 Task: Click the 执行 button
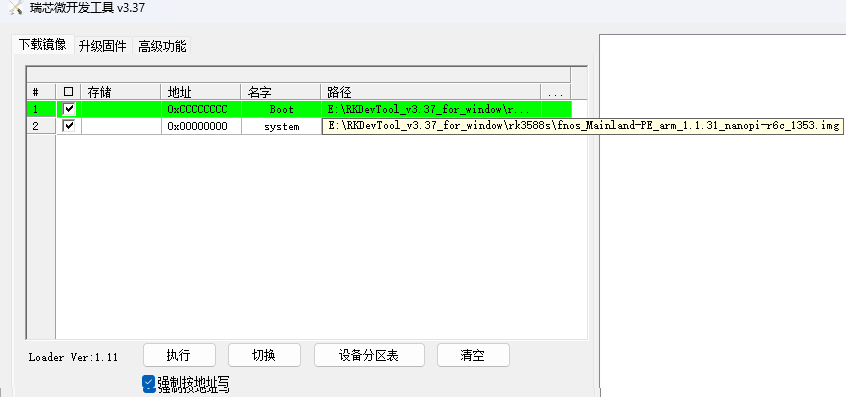pos(179,355)
